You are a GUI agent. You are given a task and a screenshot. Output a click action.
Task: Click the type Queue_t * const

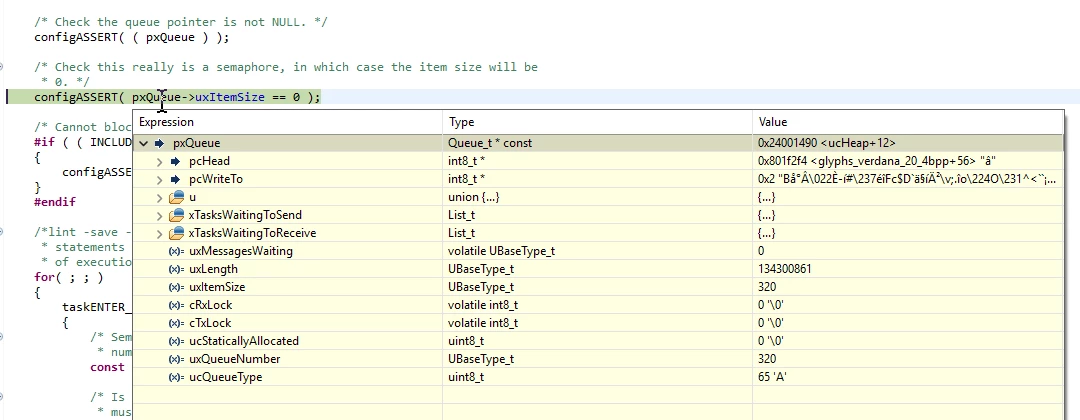tap(490, 143)
